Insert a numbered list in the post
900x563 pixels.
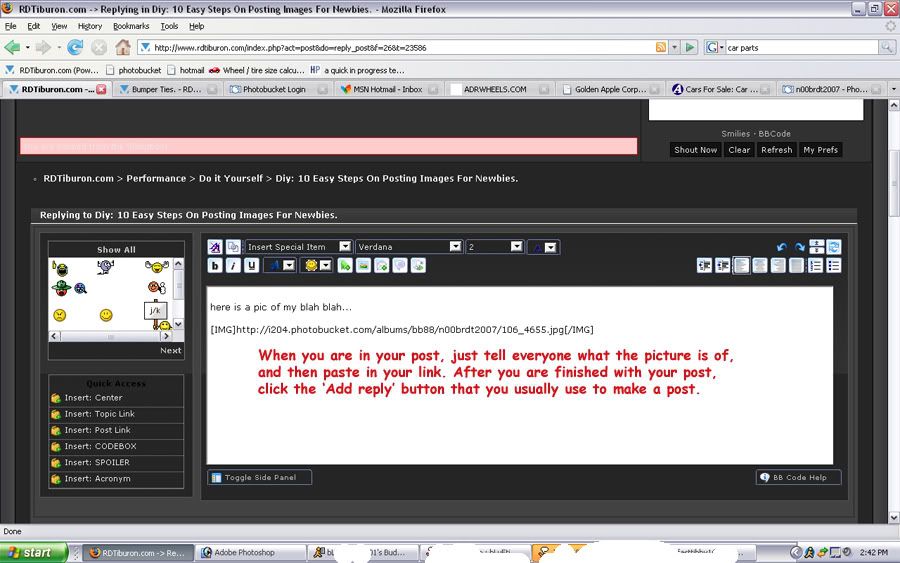click(815, 265)
